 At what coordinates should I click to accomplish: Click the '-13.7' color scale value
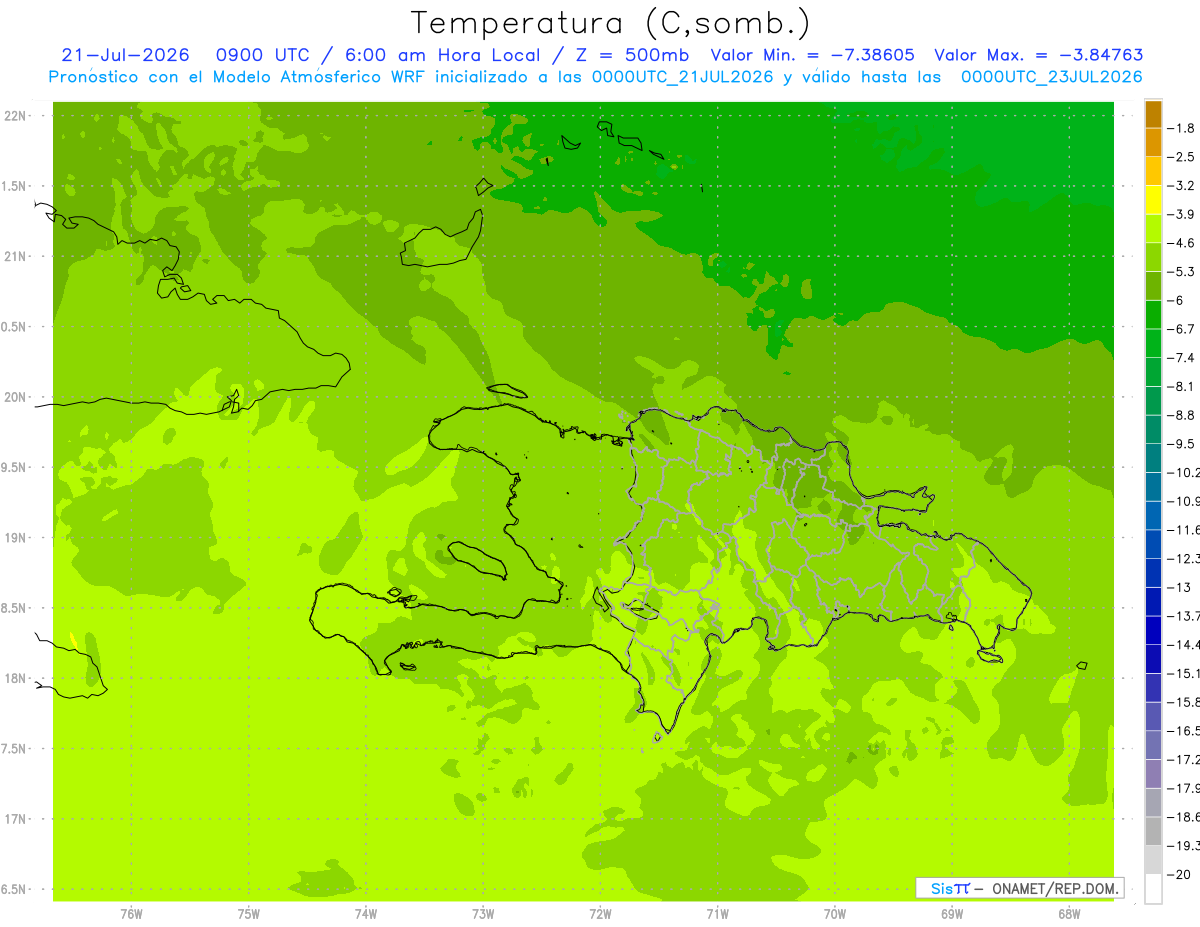1183,615
